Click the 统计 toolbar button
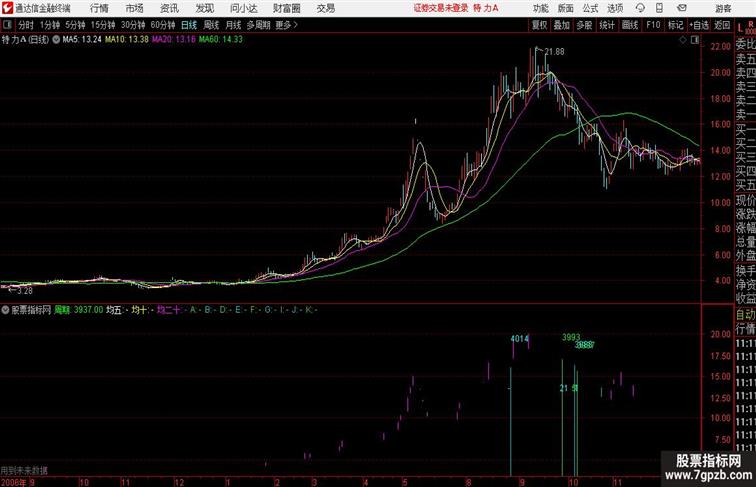The image size is (756, 487). click(x=607, y=25)
